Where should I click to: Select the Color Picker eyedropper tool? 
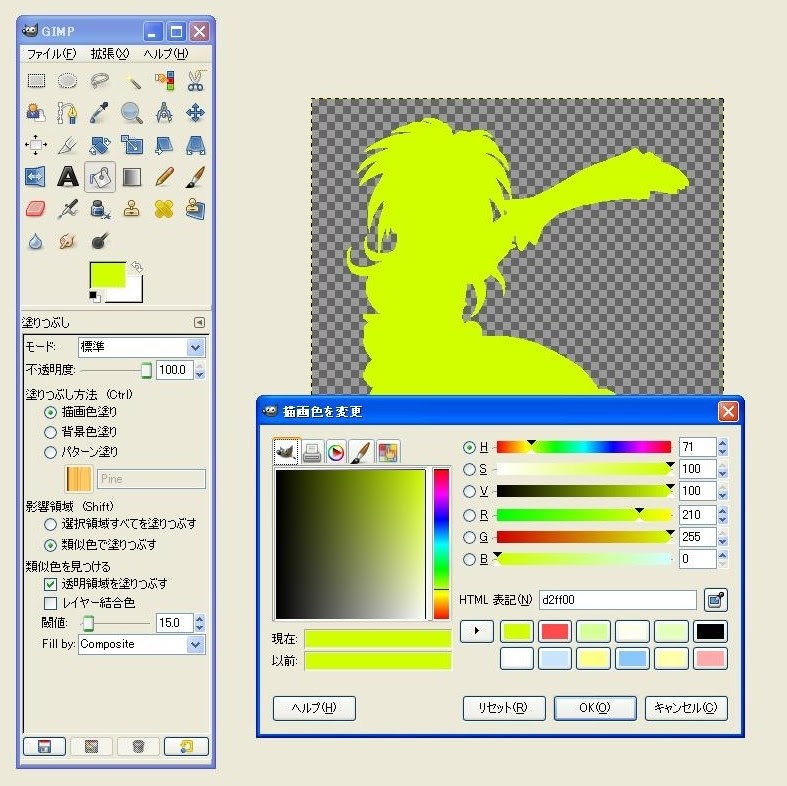pos(99,113)
